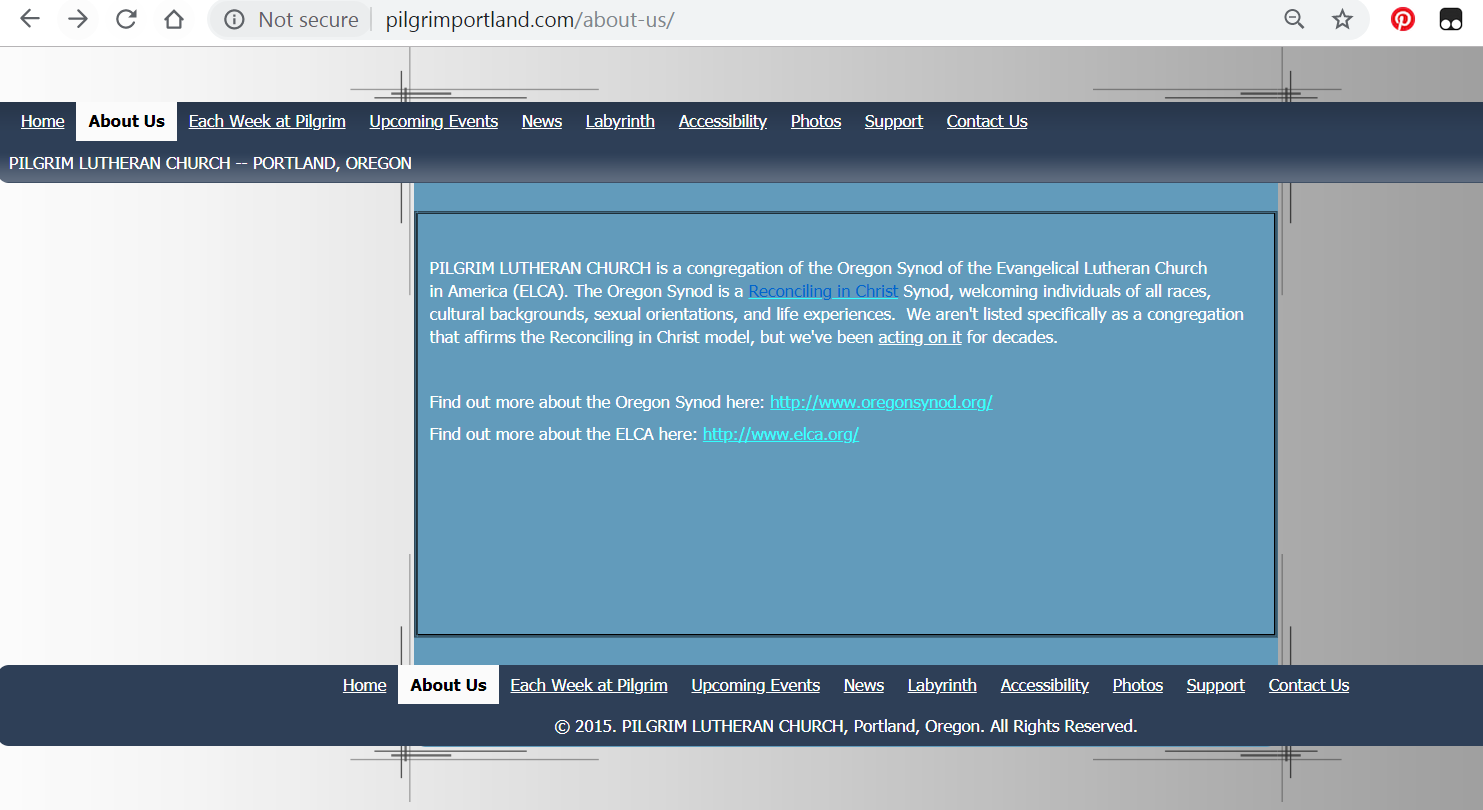The width and height of the screenshot is (1483, 810).
Task: Click the PILGRIM LUTHERAN CHURCH -- PORTLAND, OREGON header text
Action: pyautogui.click(x=210, y=163)
